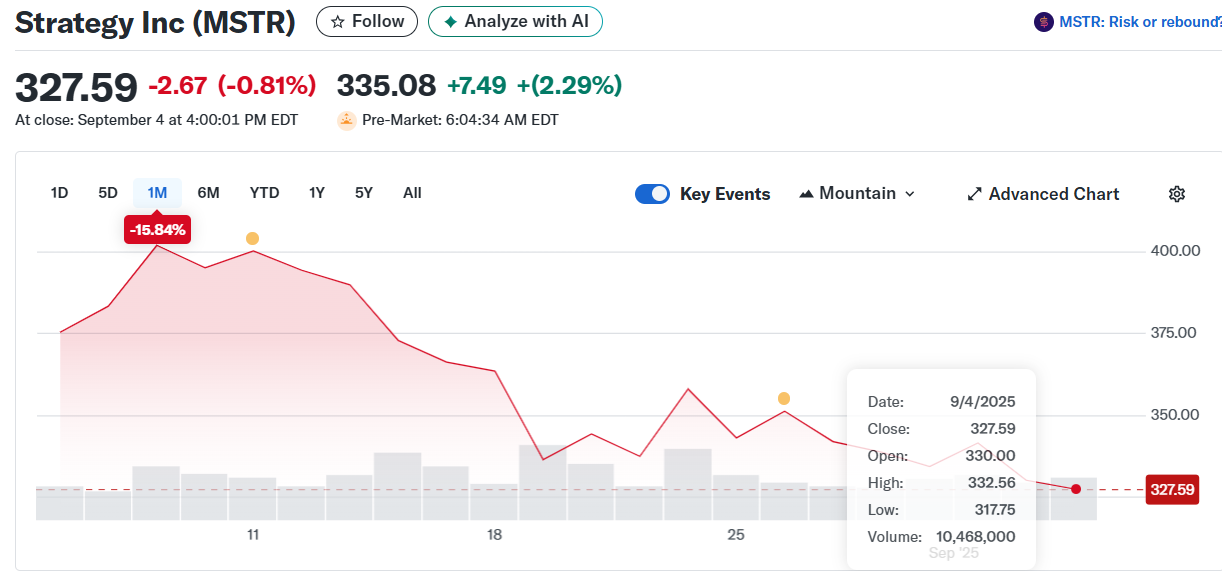The width and height of the screenshot is (1222, 571).
Task: Click the tooltip Low value 317.75
Action: (995, 510)
